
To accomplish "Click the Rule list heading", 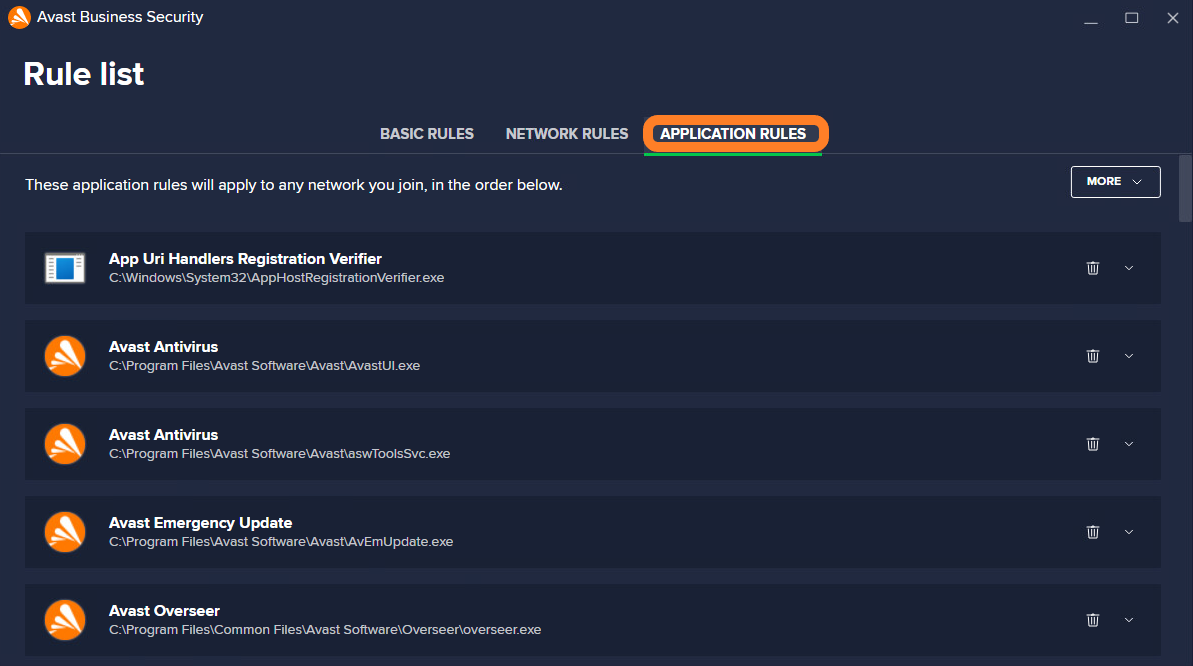I will pyautogui.click(x=84, y=74).
